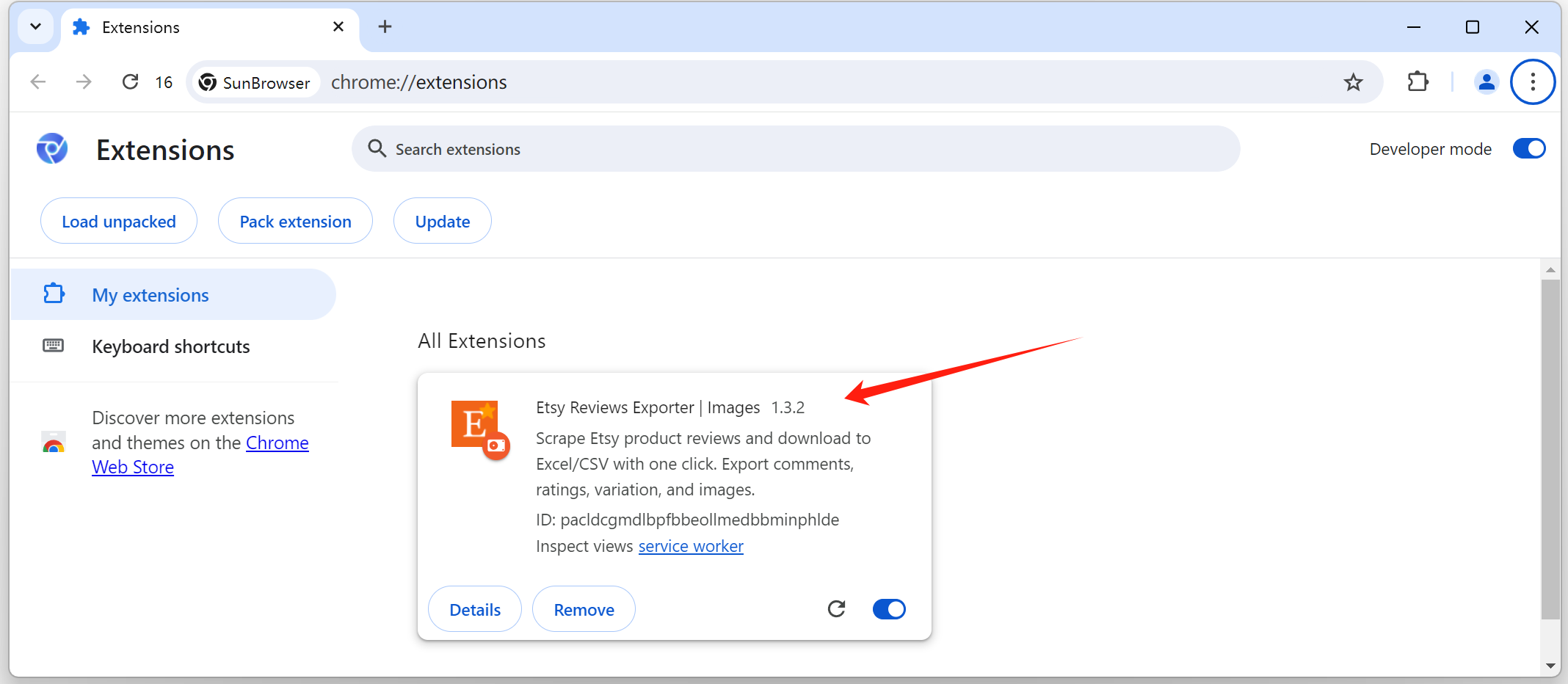Click the SunBrowser site info chip
This screenshot has height=684, width=1568.
pos(255,82)
